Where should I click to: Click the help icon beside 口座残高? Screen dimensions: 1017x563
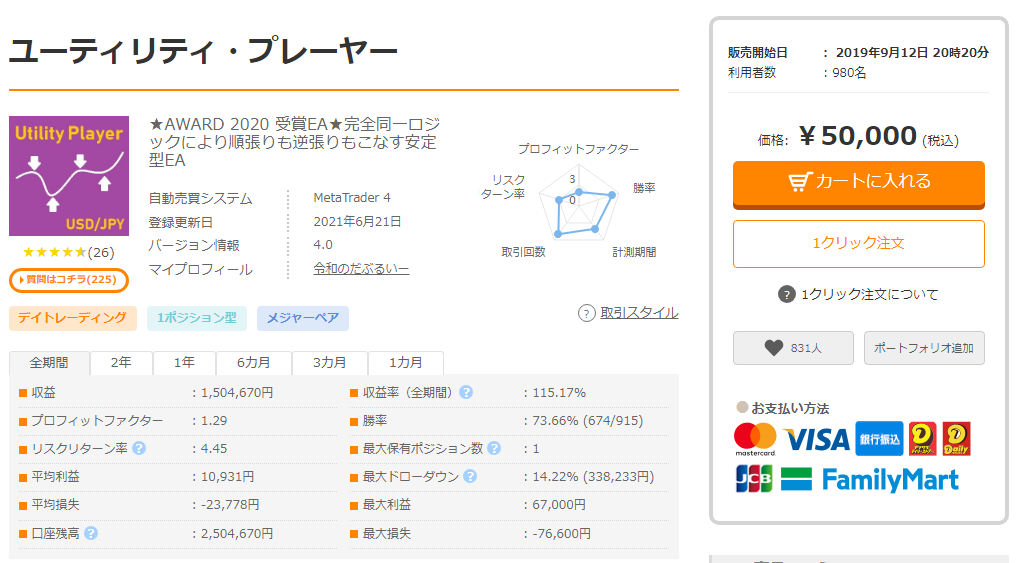(91, 533)
